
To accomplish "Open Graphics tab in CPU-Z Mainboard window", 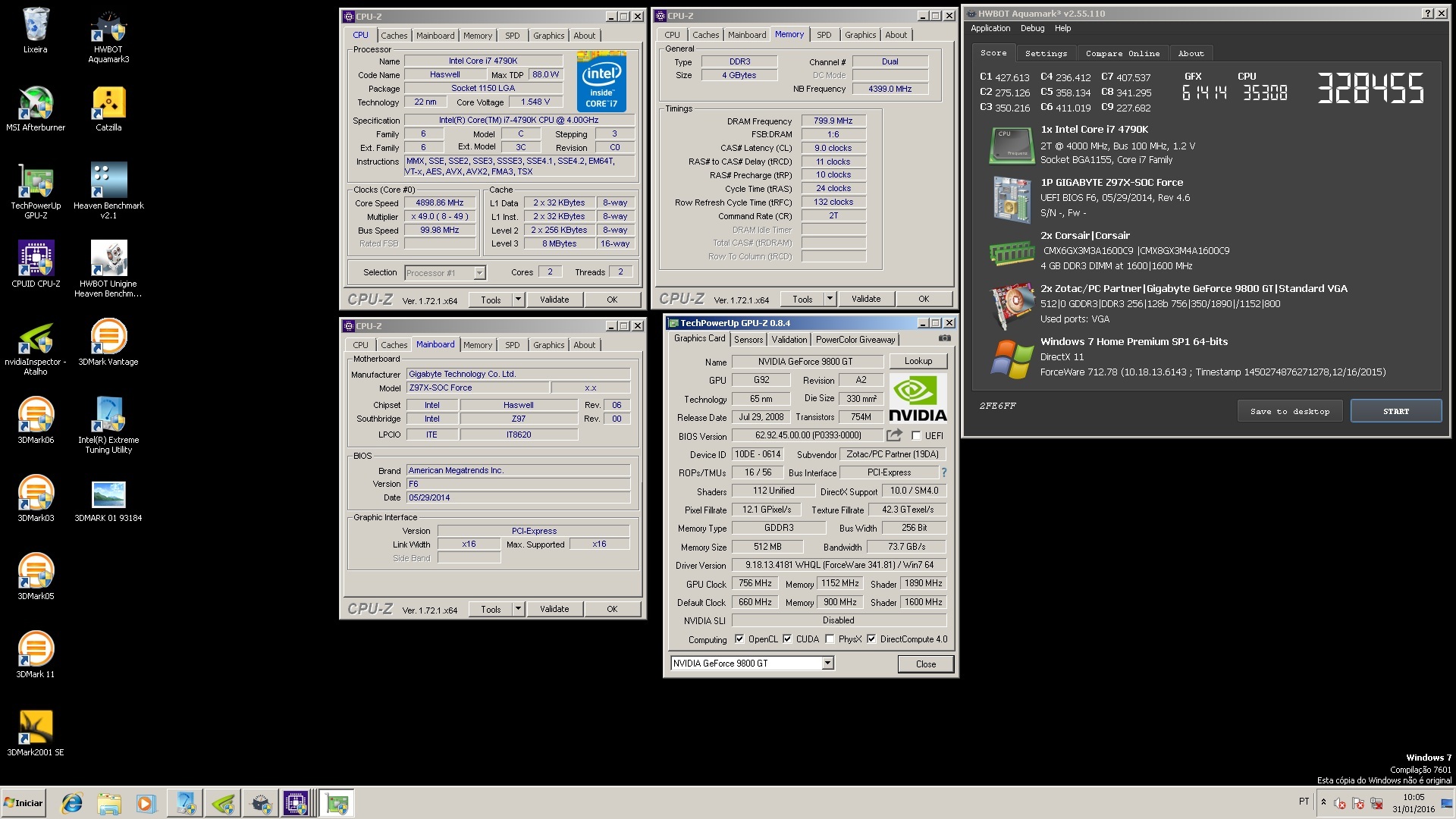I will (549, 345).
